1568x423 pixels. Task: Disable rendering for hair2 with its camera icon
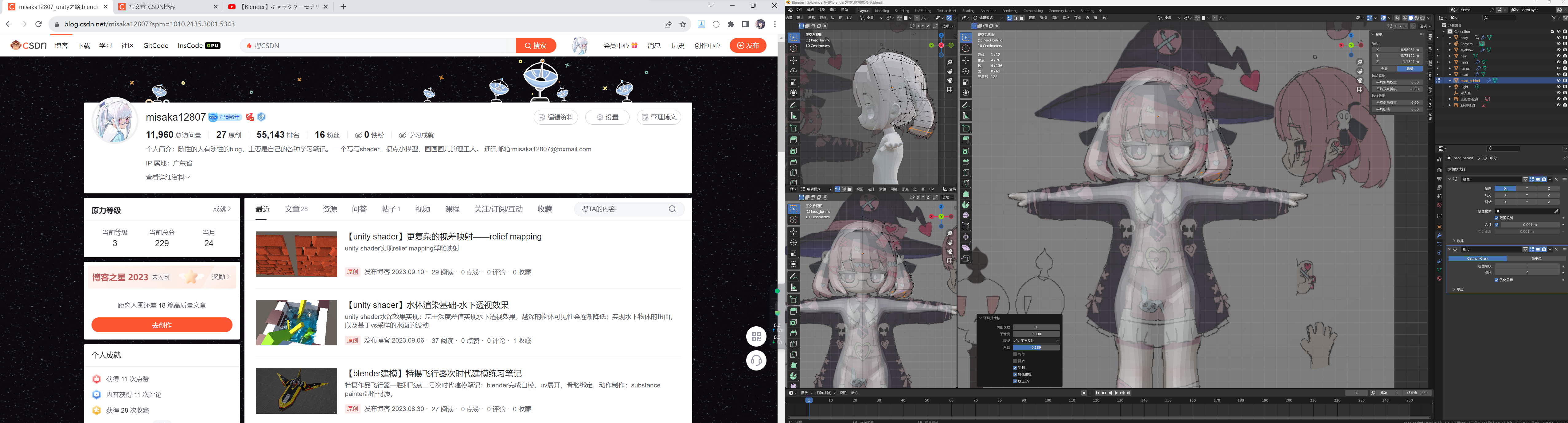[1565, 62]
